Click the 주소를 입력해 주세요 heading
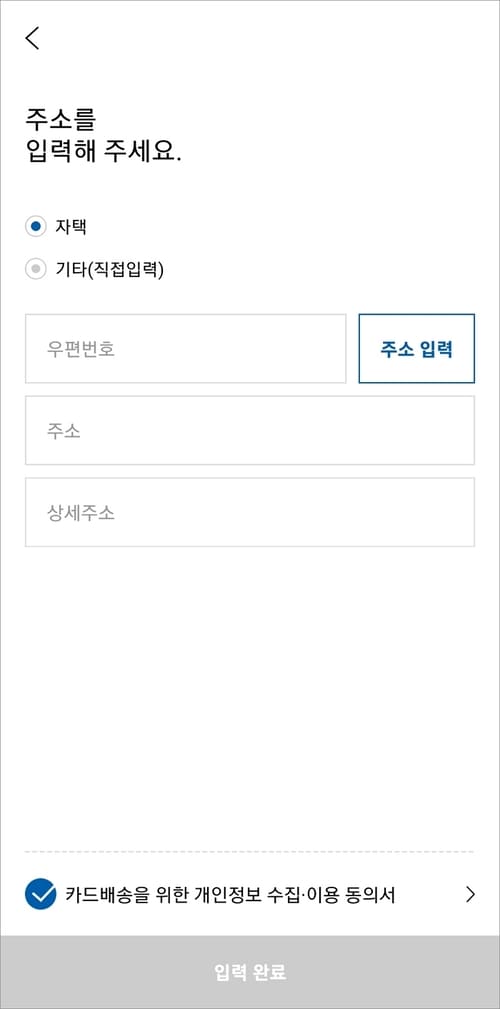The height and width of the screenshot is (1009, 500). pos(103,136)
